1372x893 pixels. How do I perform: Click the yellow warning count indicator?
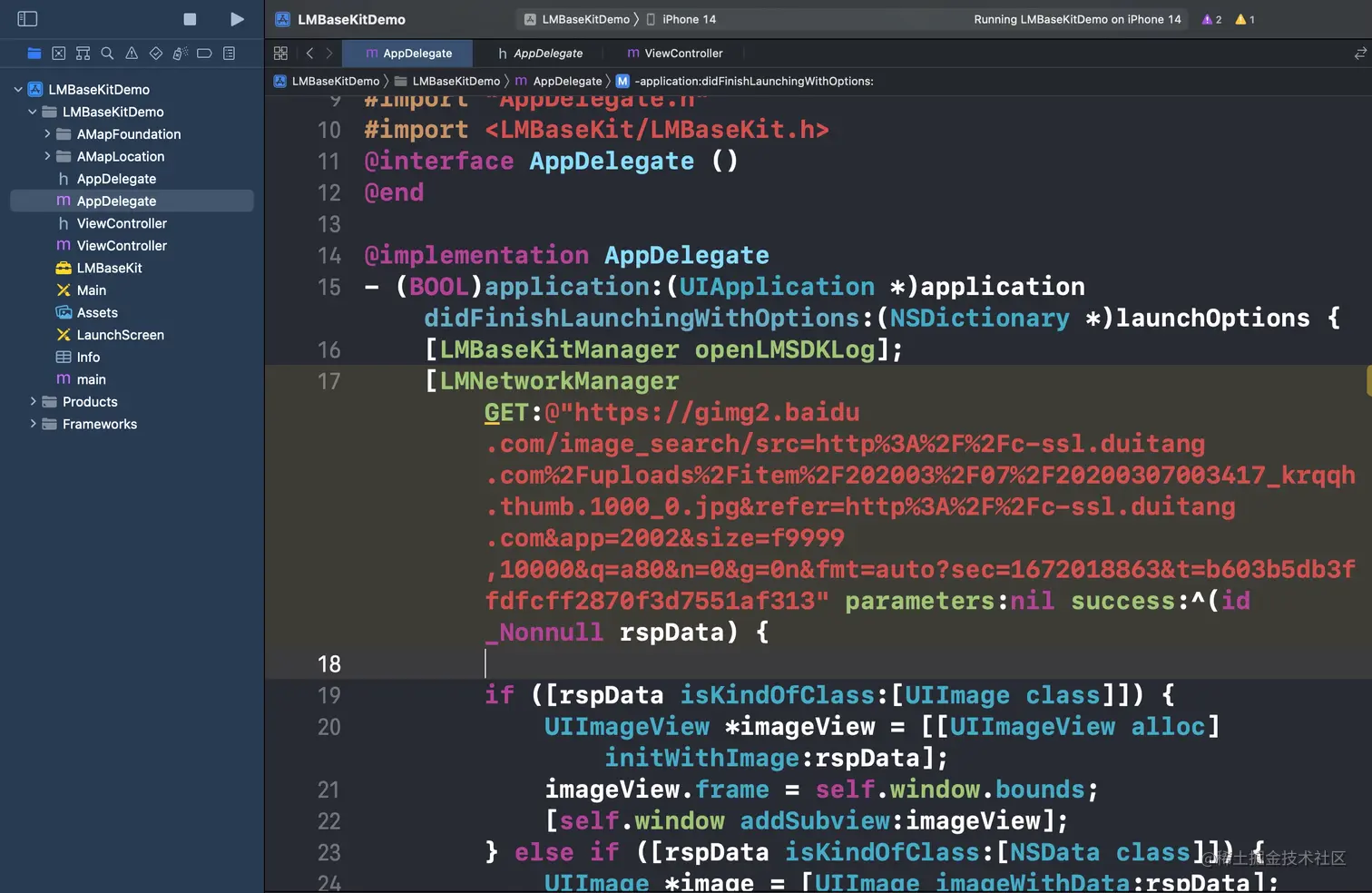point(1245,19)
